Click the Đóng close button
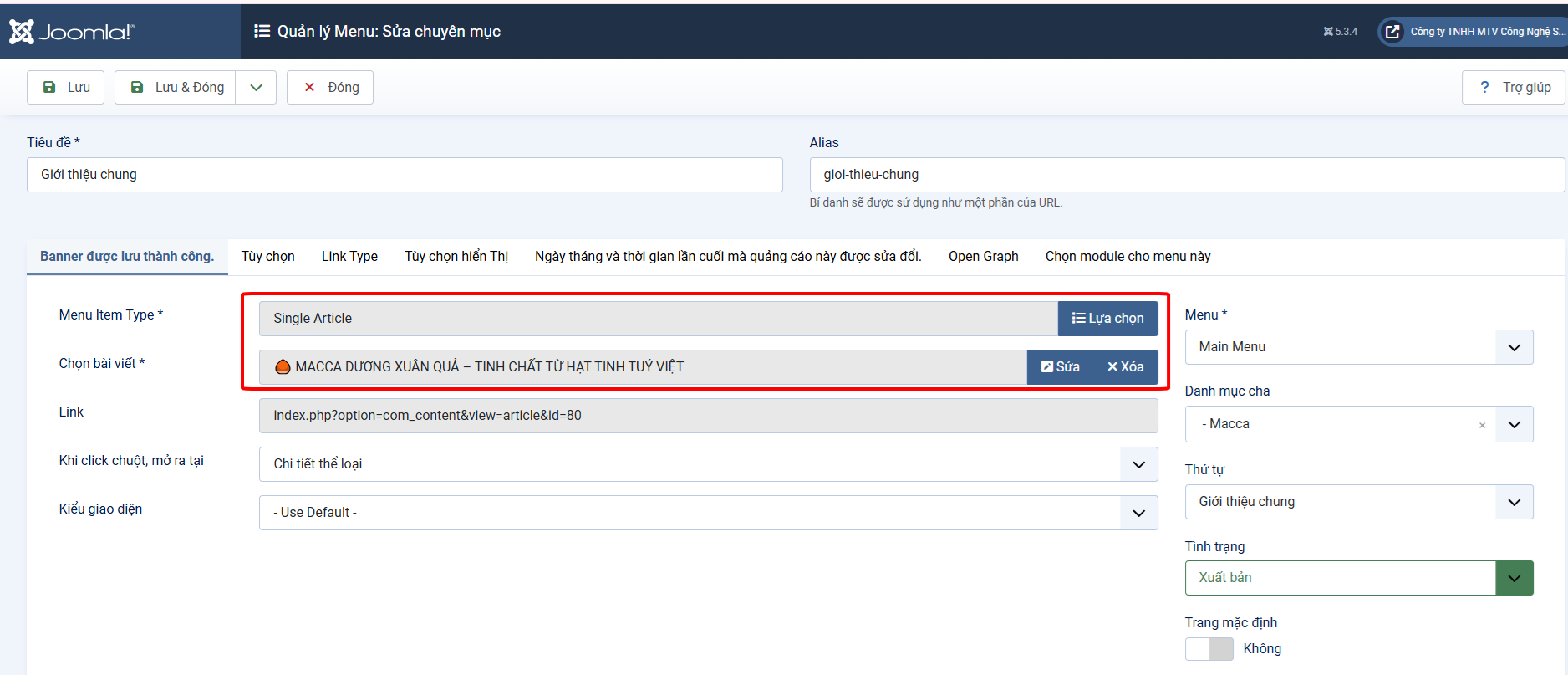The width and height of the screenshot is (1568, 675). (x=330, y=87)
